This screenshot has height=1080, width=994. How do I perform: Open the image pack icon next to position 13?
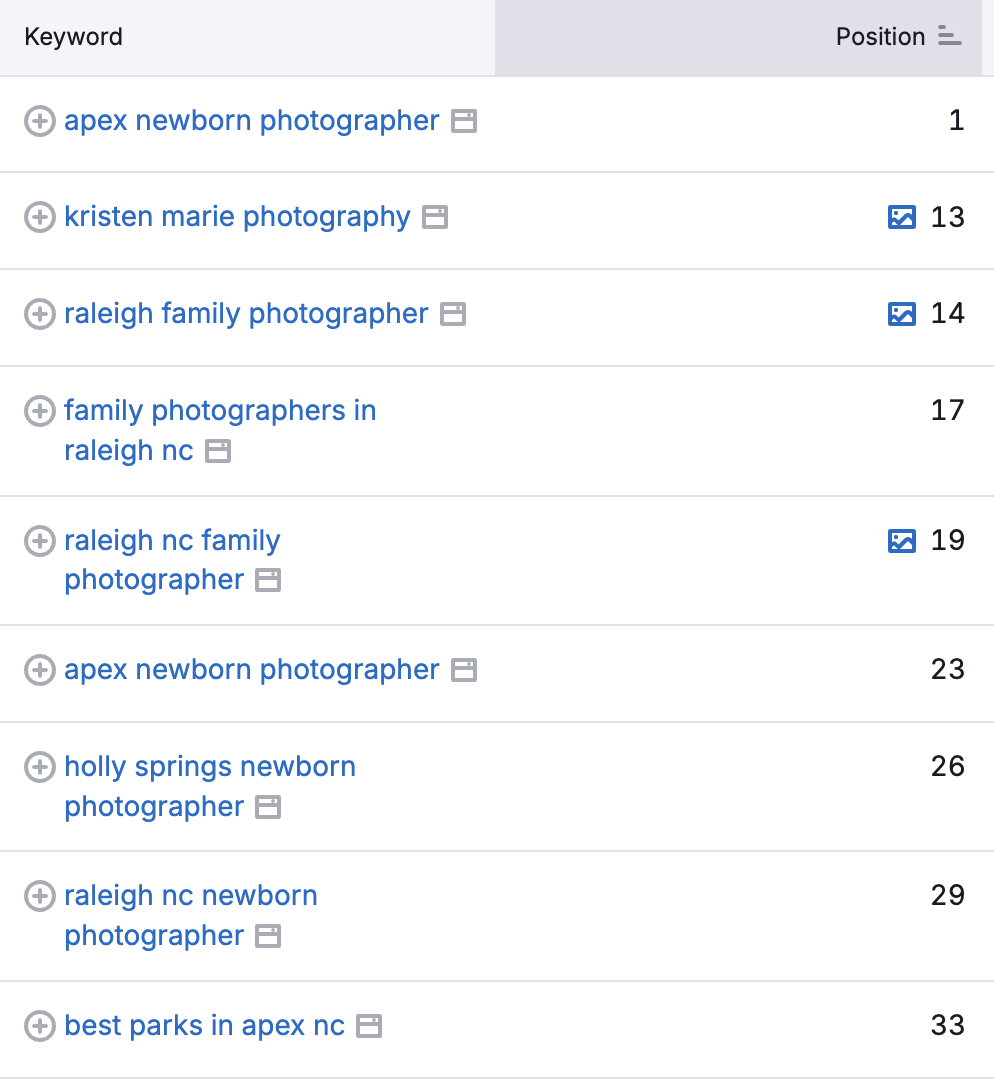901,217
